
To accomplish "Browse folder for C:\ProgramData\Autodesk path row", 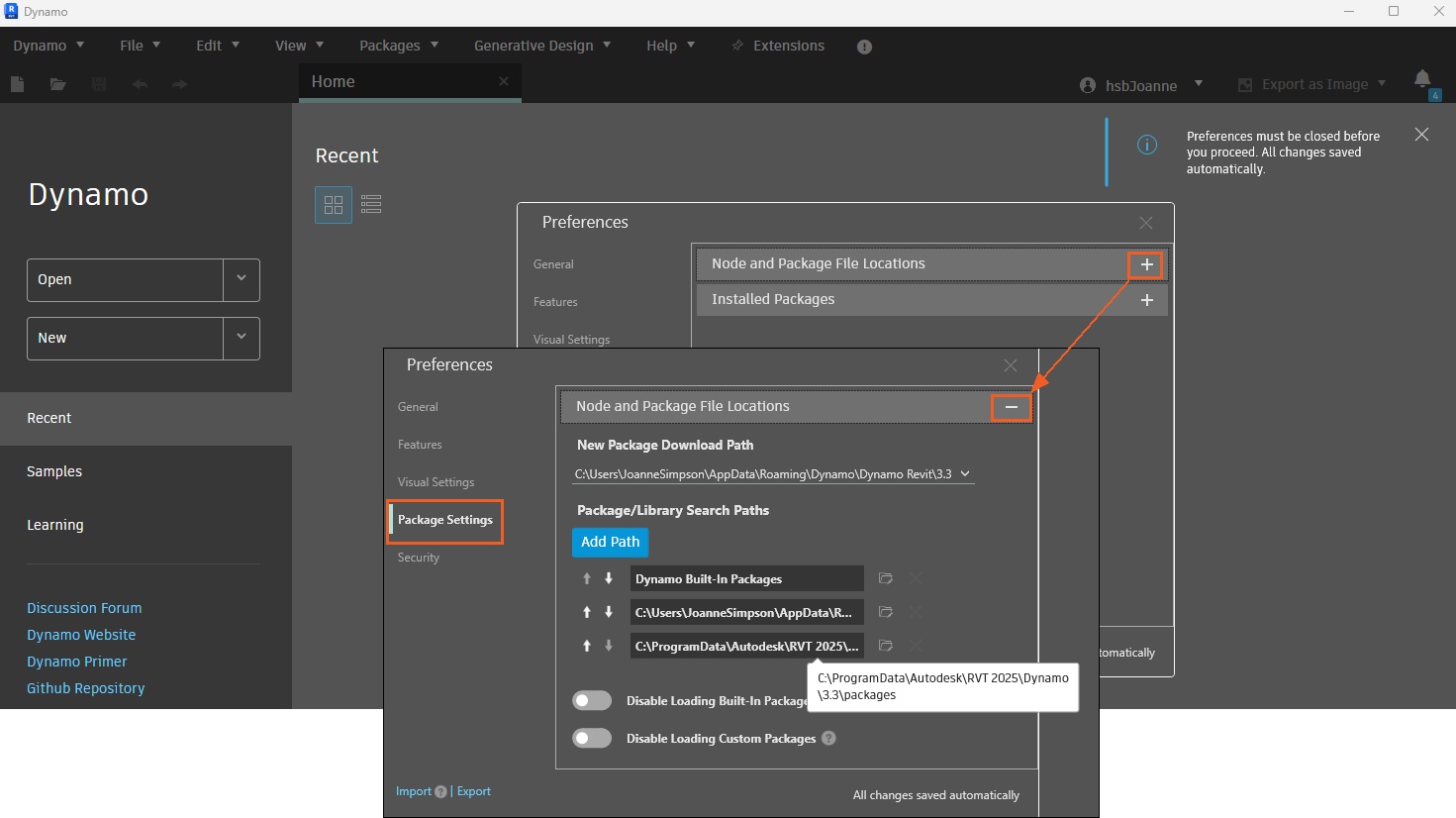I will [x=886, y=646].
